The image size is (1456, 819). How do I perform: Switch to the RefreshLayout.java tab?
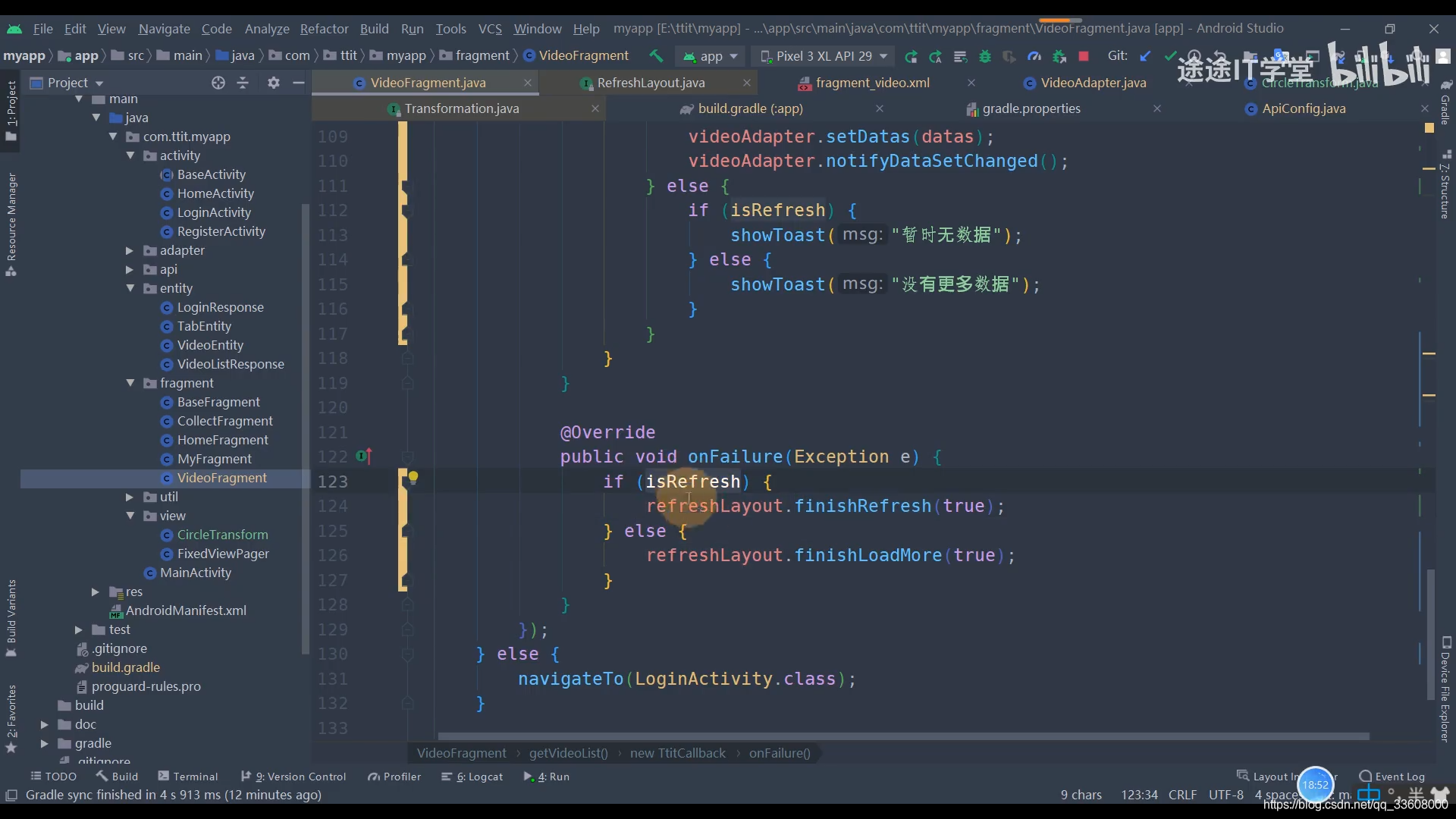(x=651, y=83)
